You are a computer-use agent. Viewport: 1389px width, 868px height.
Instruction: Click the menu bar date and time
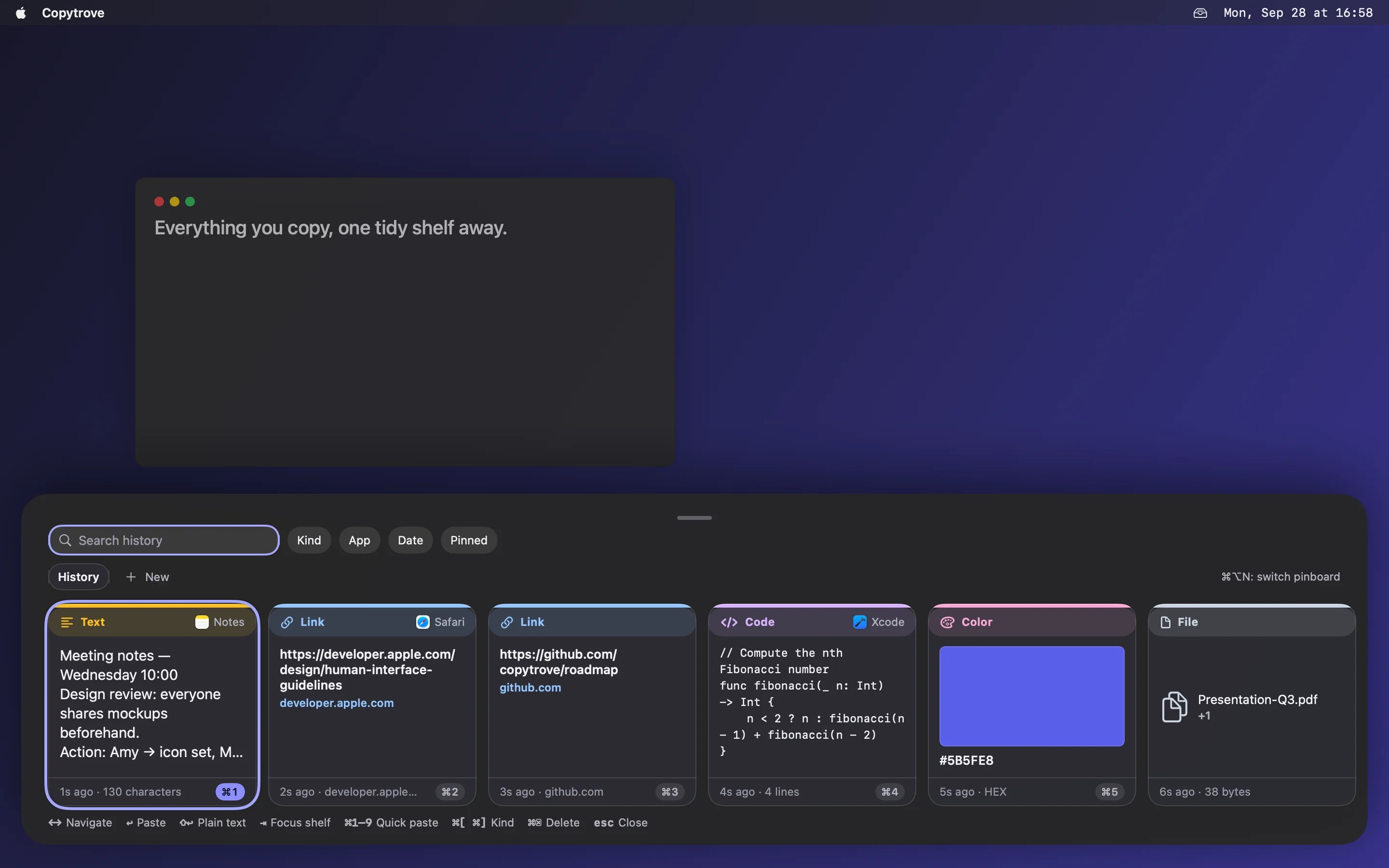pos(1298,13)
